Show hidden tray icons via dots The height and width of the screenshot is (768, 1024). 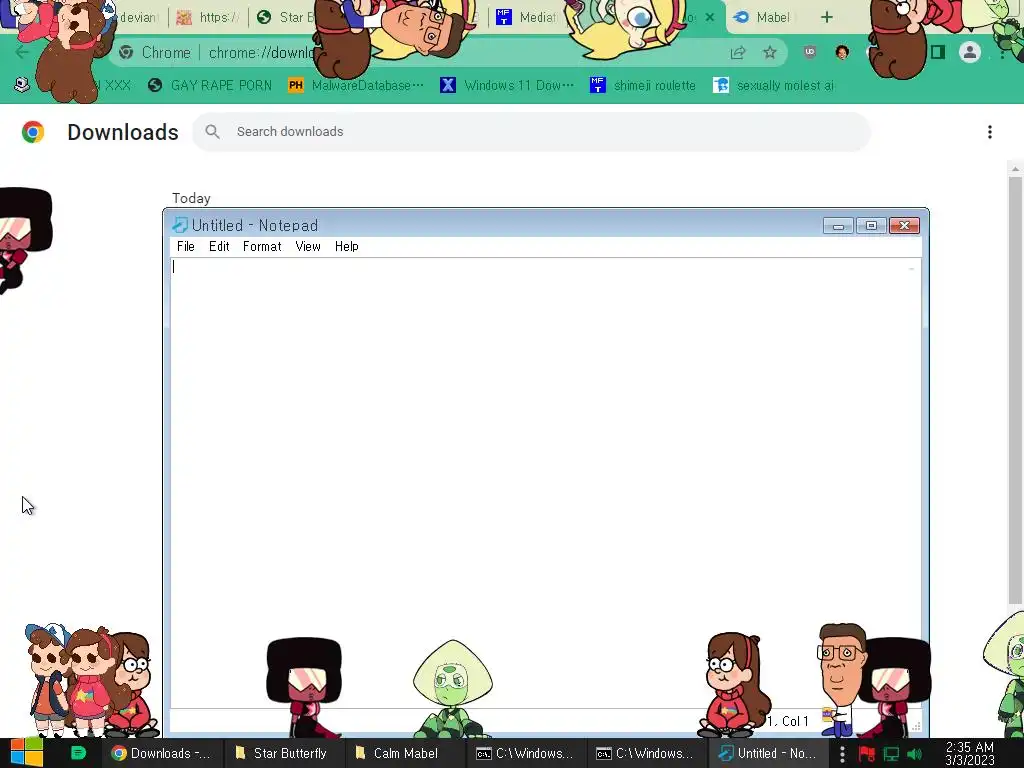842,754
